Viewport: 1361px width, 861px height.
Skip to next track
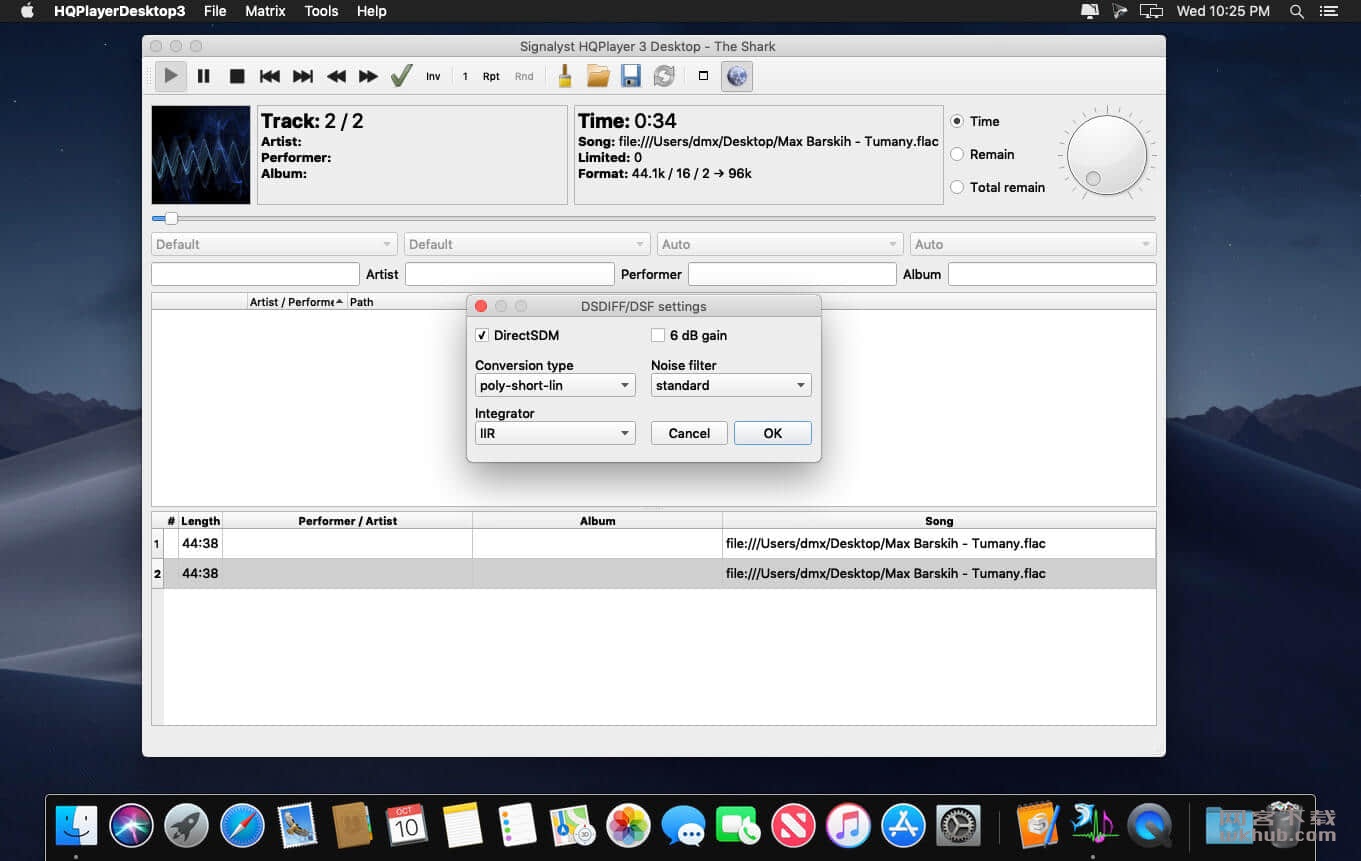(303, 76)
